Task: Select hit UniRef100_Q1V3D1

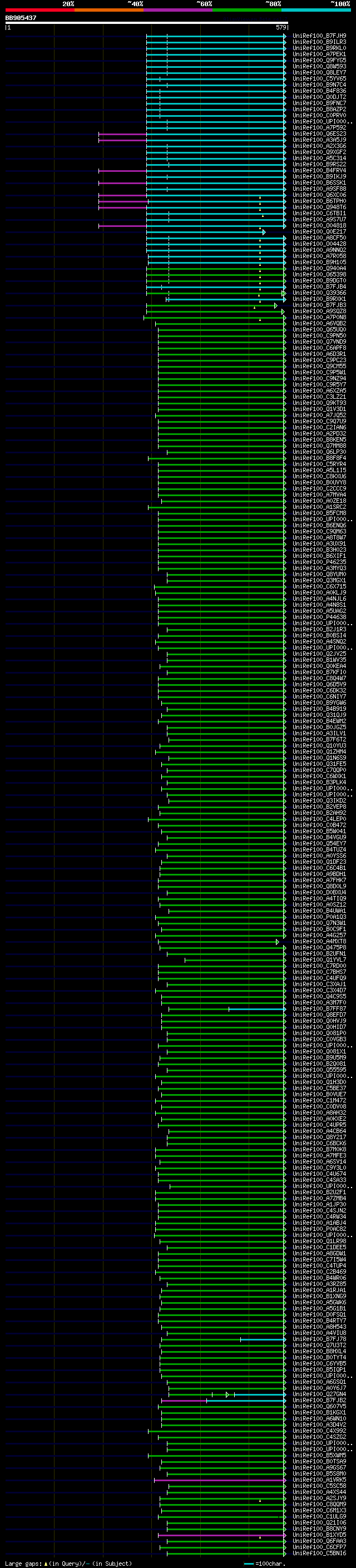Action: tap(319, 409)
